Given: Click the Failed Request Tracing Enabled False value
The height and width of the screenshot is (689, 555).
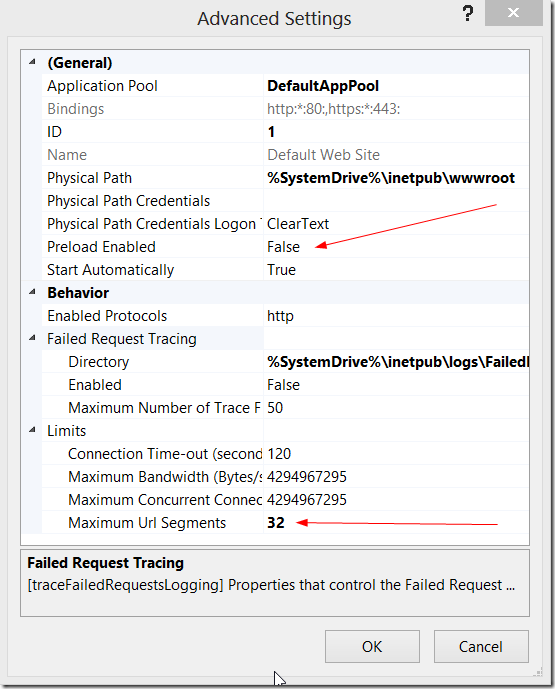Looking at the screenshot, I should tap(283, 385).
